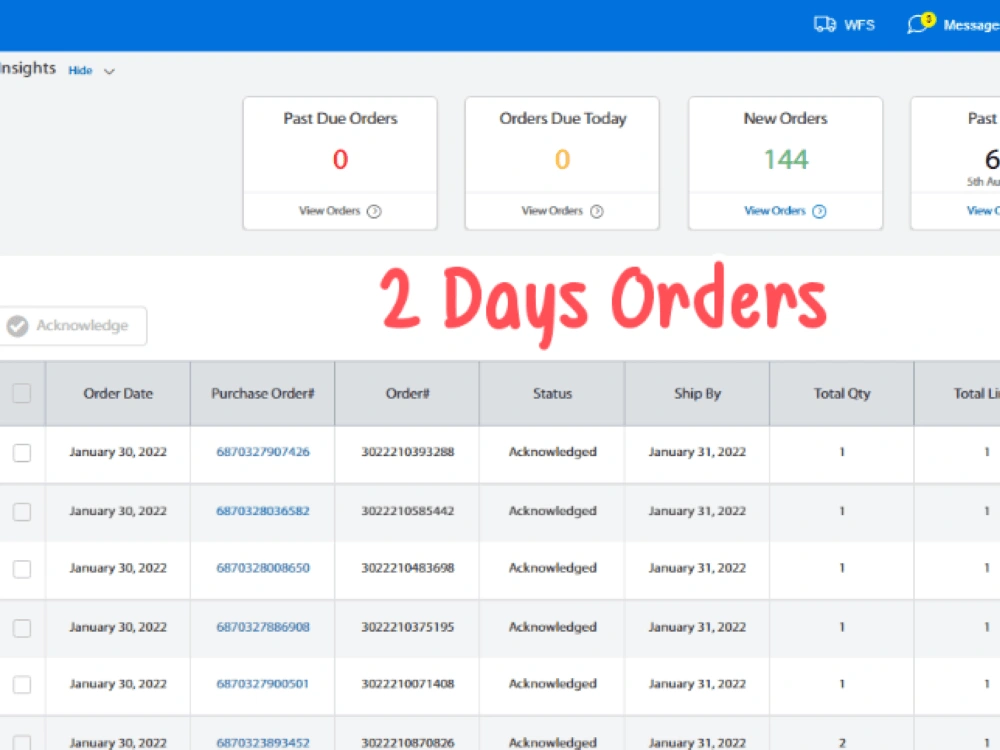The width and height of the screenshot is (1000, 750).
Task: Open WFS truck icon in header
Action: 825,25
